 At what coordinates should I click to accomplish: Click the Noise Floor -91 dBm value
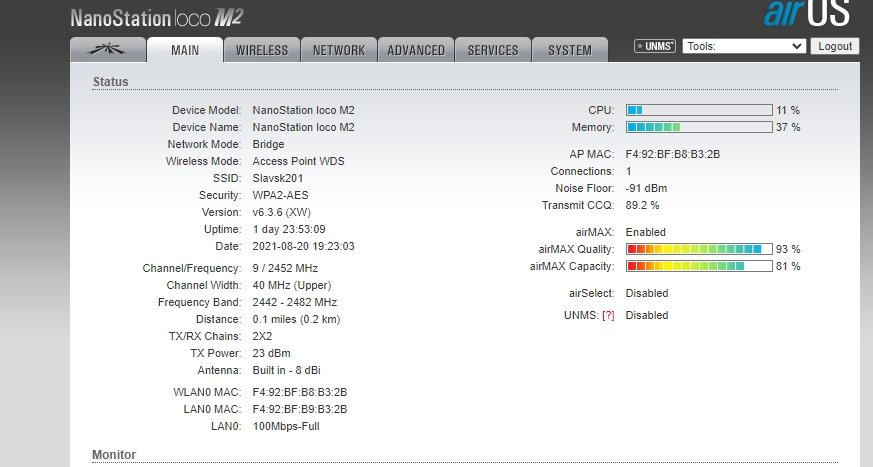pos(646,188)
